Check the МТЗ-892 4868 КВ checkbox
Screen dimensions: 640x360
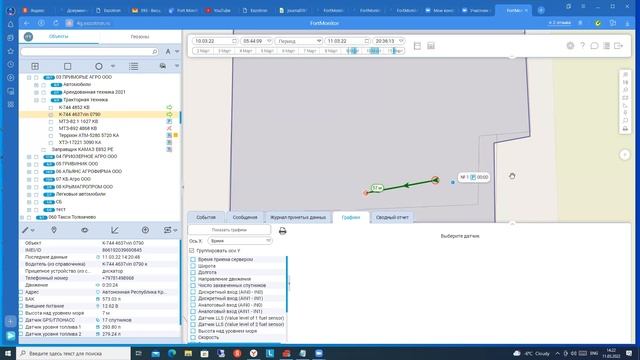click(x=51, y=129)
